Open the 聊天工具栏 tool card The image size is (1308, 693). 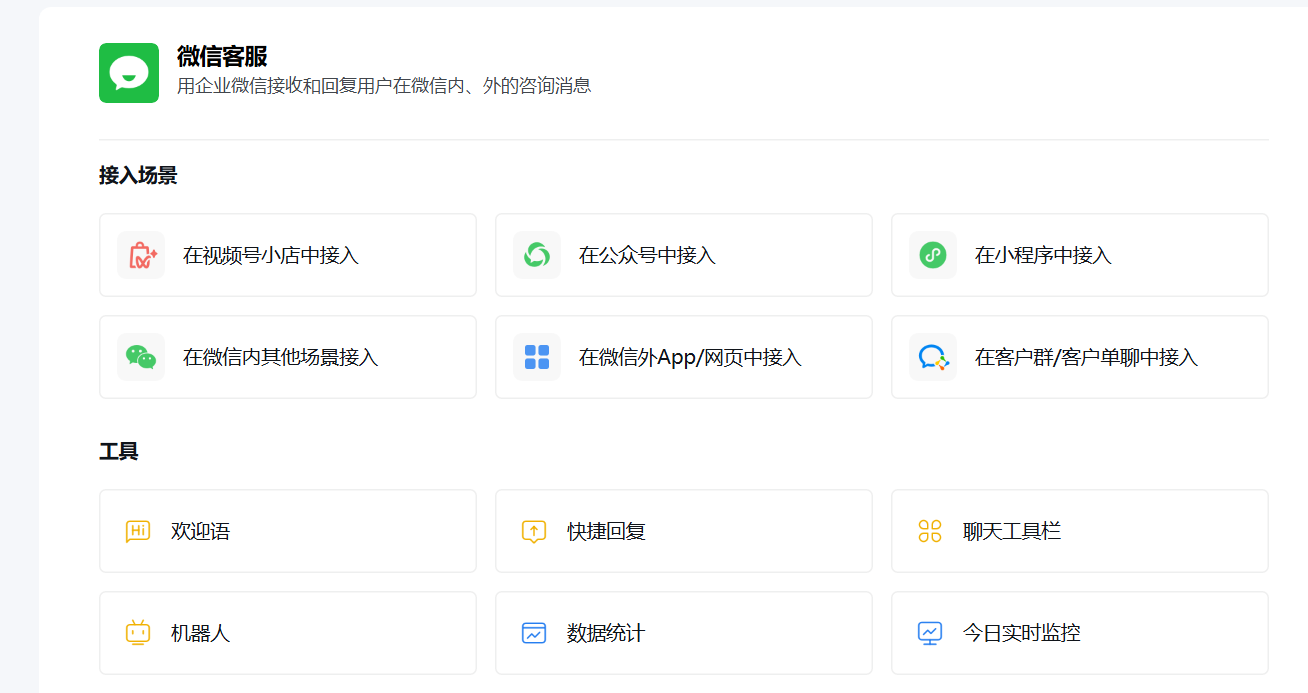click(1080, 531)
